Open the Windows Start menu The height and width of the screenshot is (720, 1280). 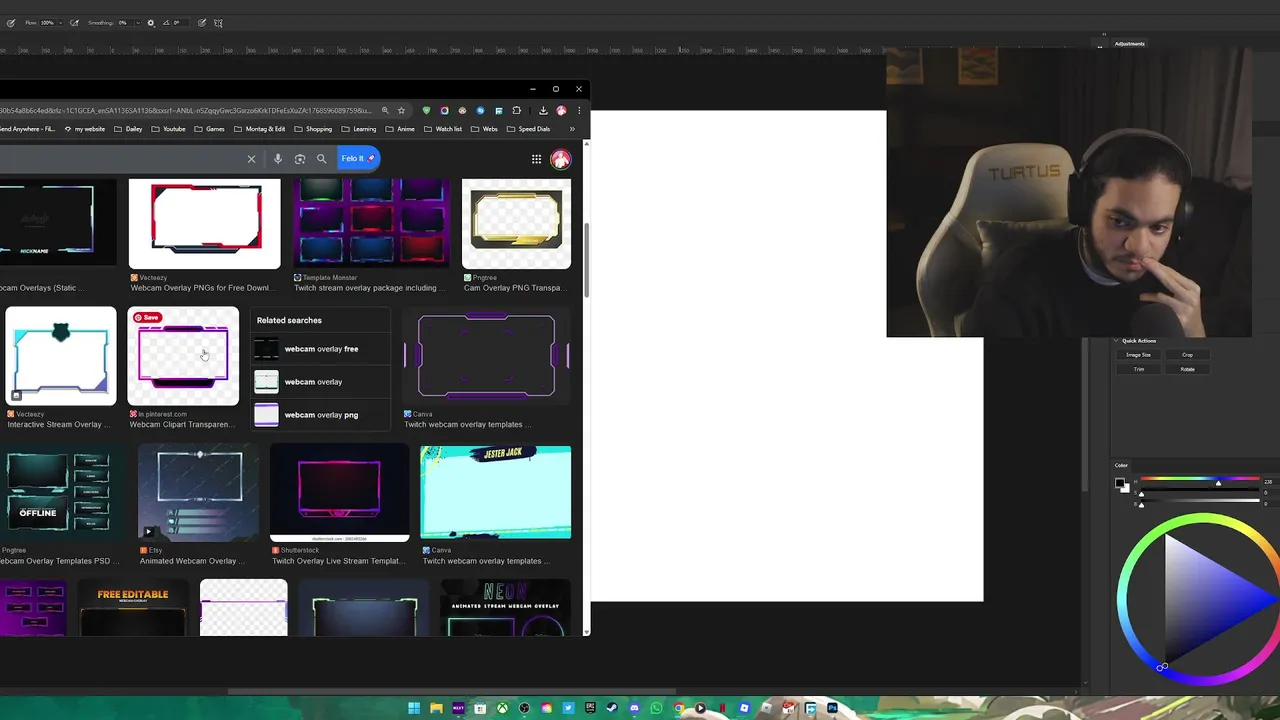click(x=414, y=708)
